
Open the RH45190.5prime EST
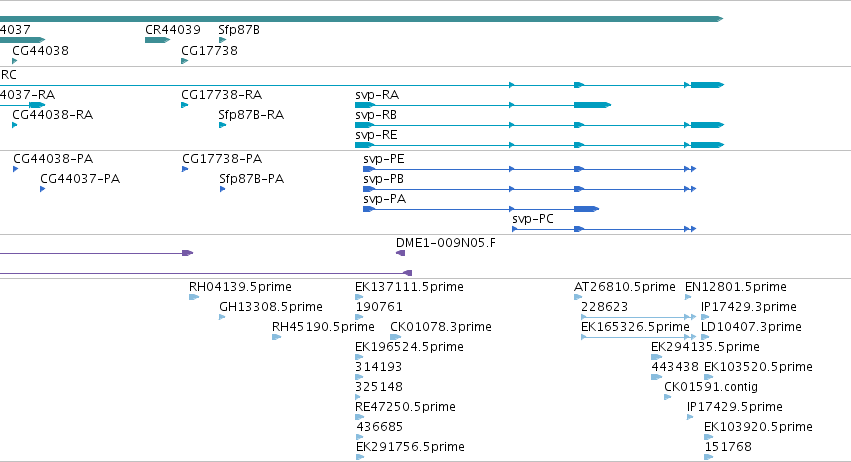click(323, 327)
